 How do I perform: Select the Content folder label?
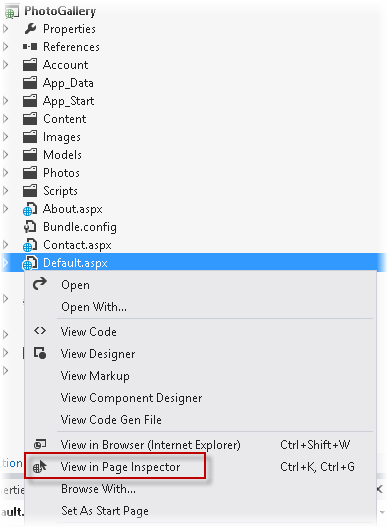[x=65, y=119]
